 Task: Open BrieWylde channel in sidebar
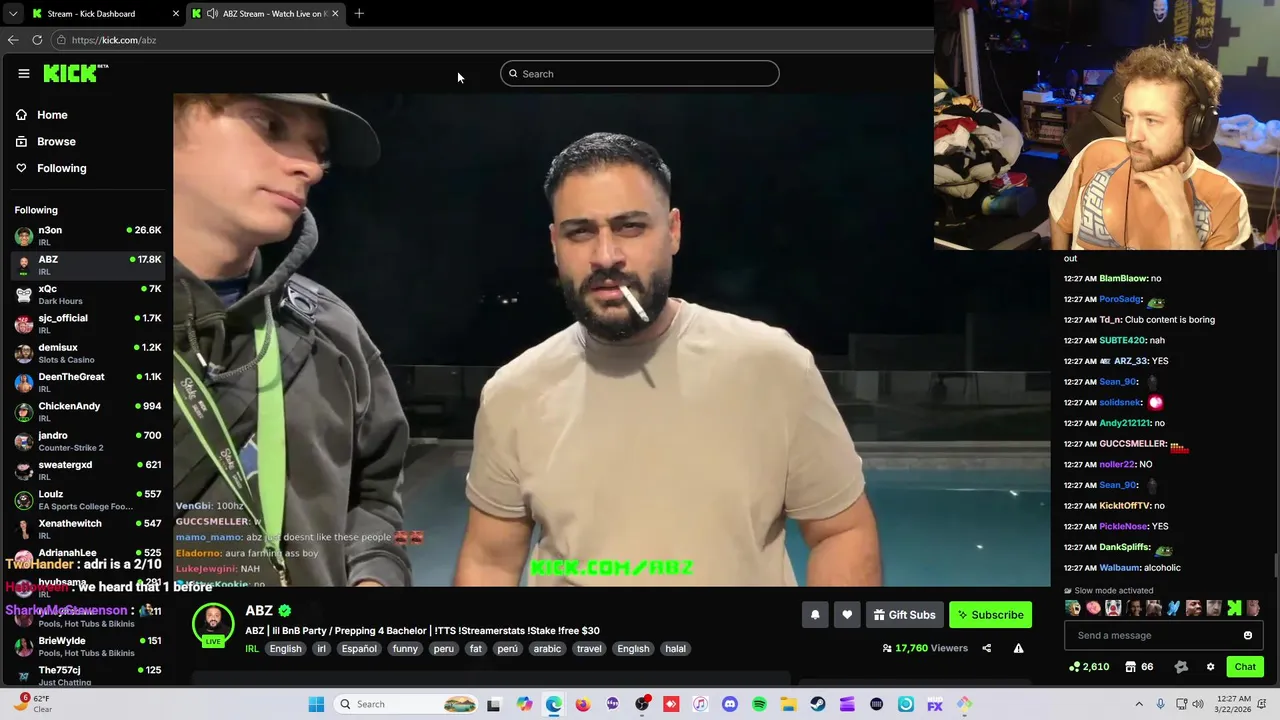pyautogui.click(x=88, y=646)
